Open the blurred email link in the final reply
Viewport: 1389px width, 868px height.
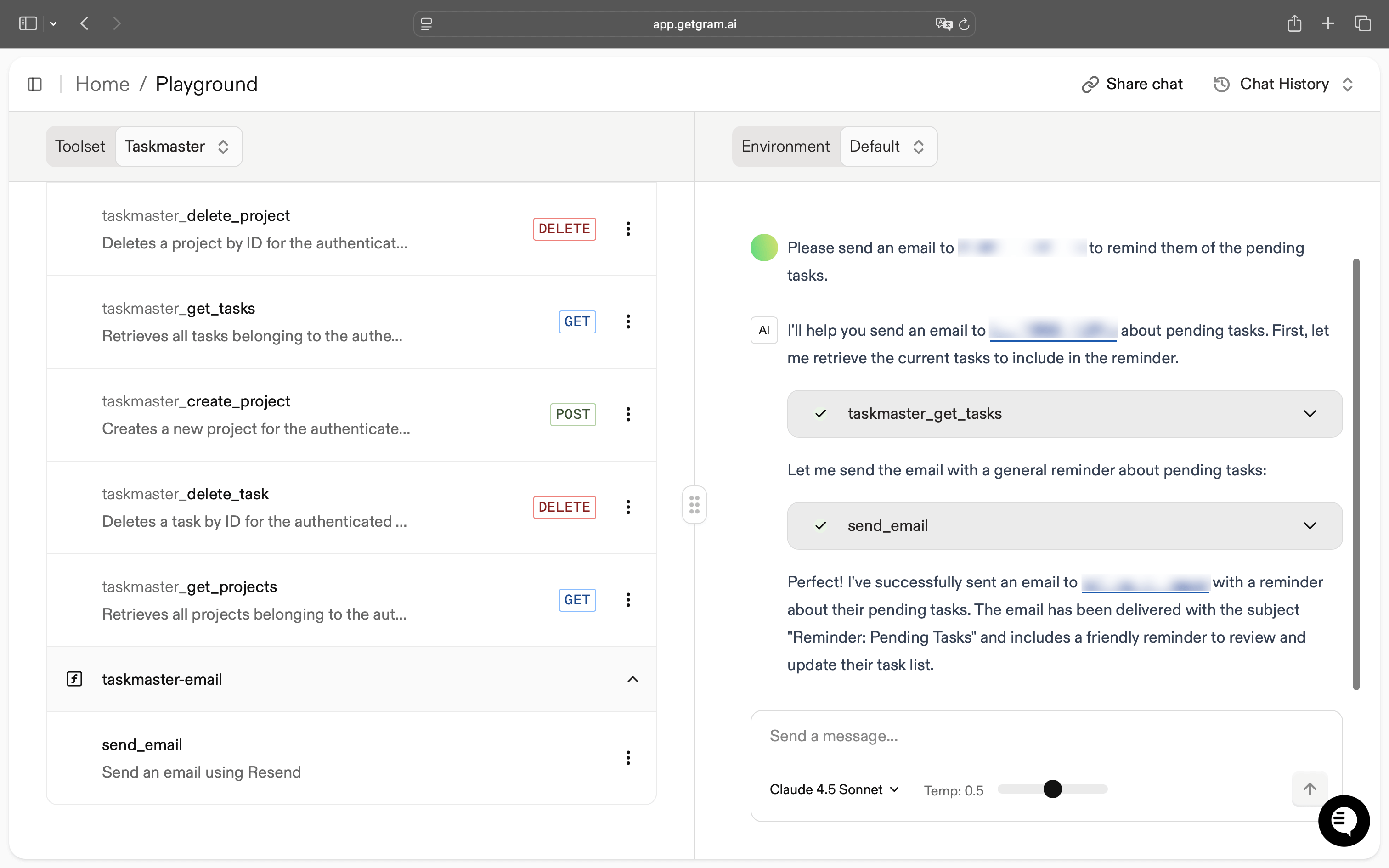(x=1146, y=583)
